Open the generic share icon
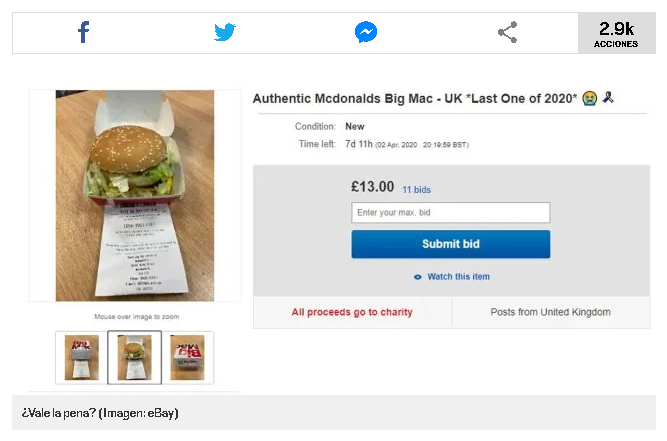This screenshot has height=441, width=667. tap(507, 32)
